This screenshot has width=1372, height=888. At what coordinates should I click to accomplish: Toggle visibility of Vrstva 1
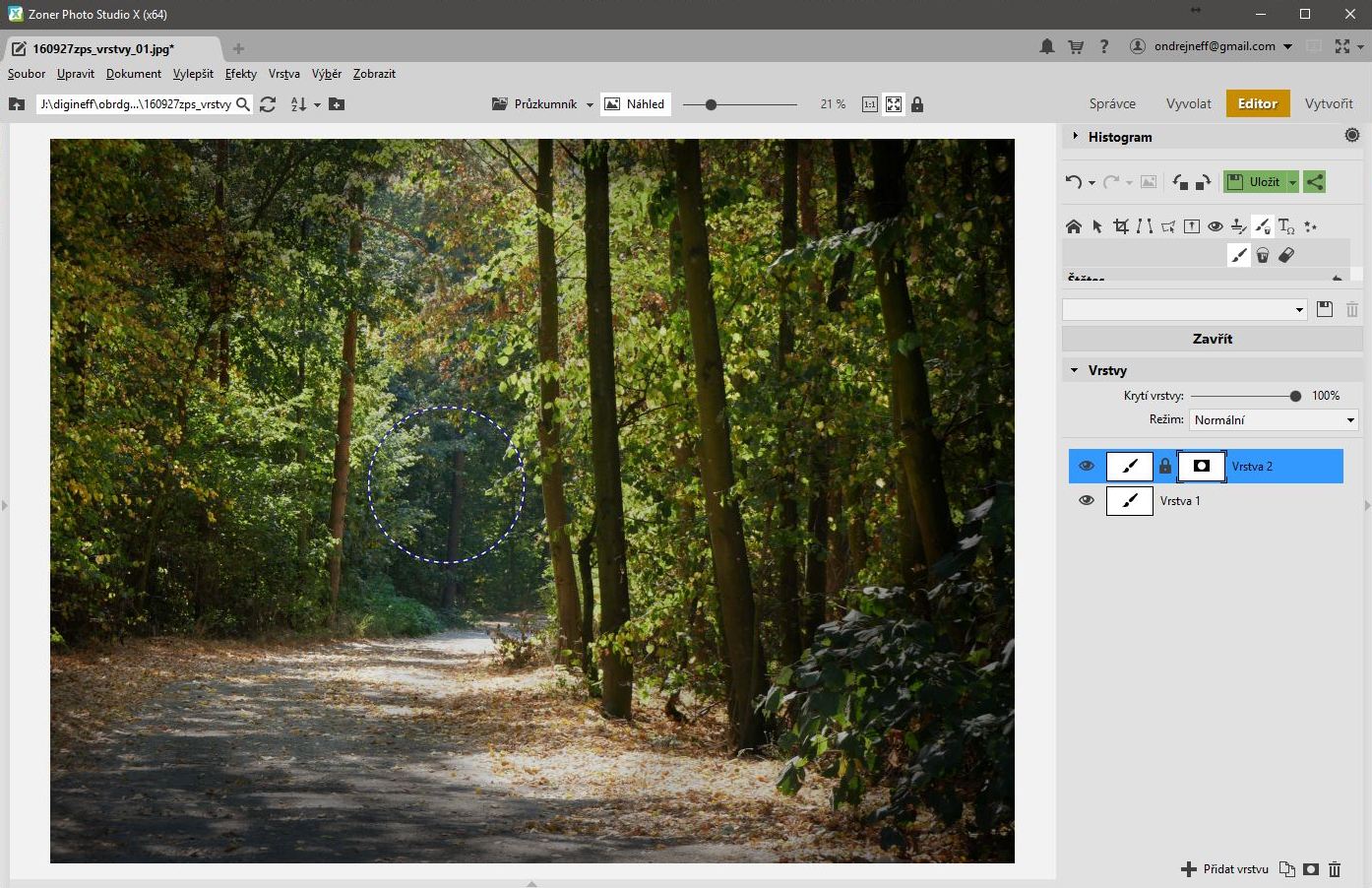[1087, 501]
